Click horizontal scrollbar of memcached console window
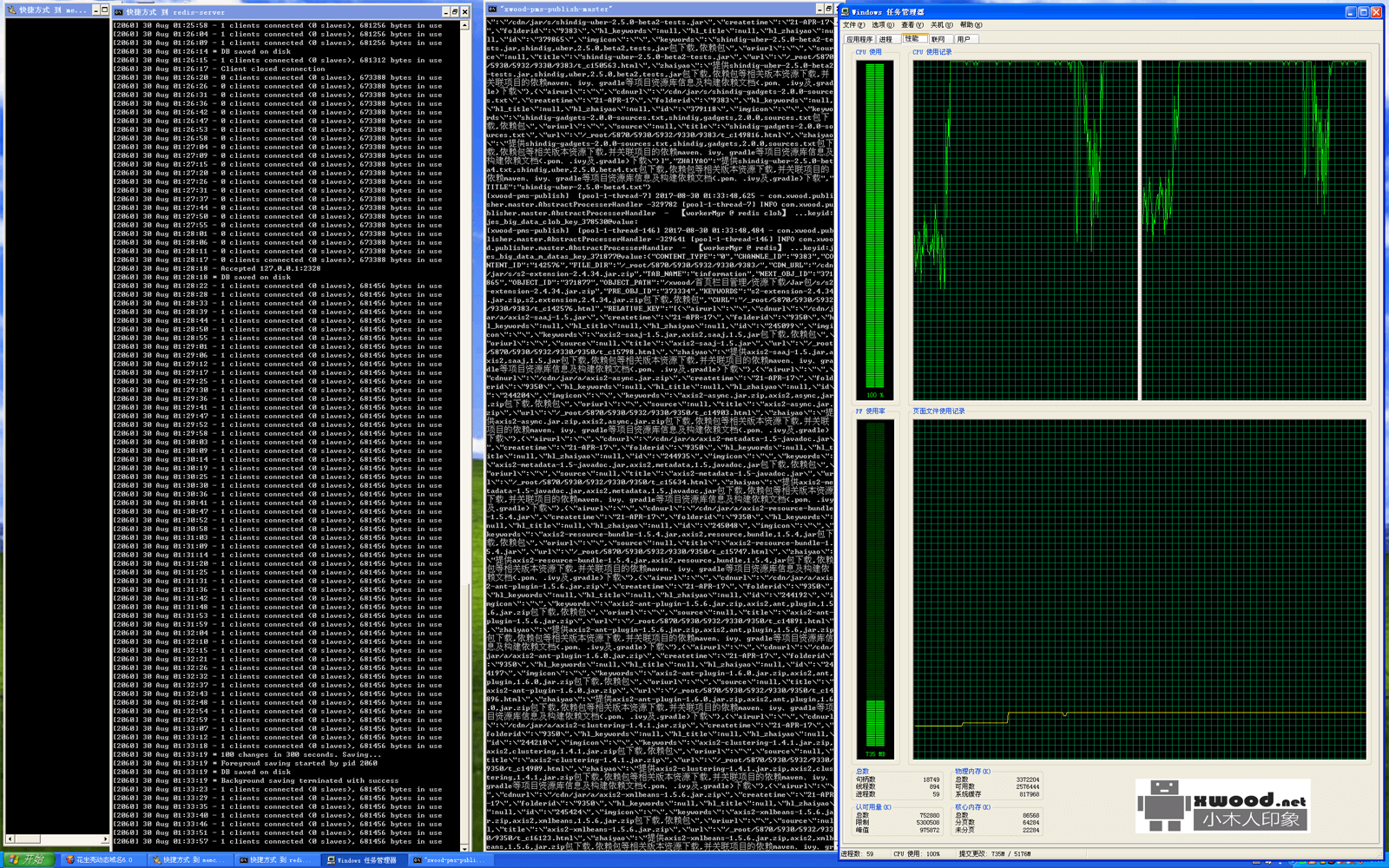1389x868 pixels. (x=57, y=839)
